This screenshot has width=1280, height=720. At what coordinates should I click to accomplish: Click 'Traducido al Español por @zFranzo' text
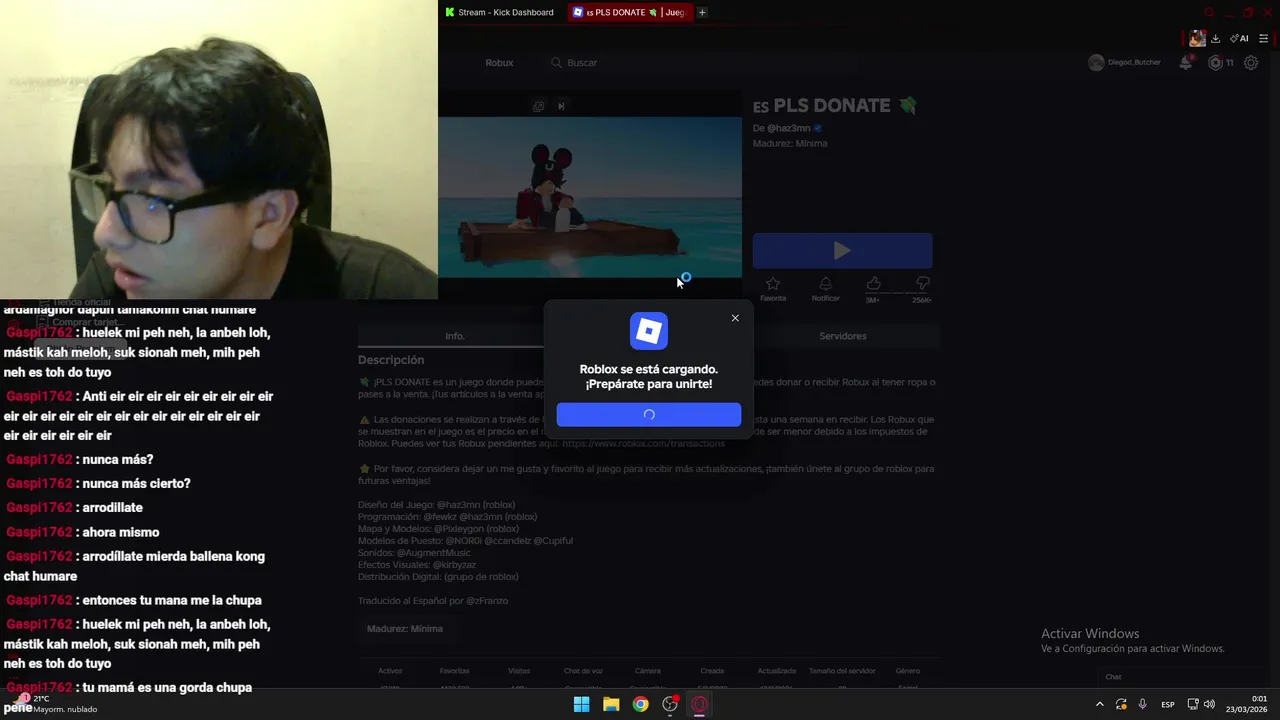coord(433,601)
